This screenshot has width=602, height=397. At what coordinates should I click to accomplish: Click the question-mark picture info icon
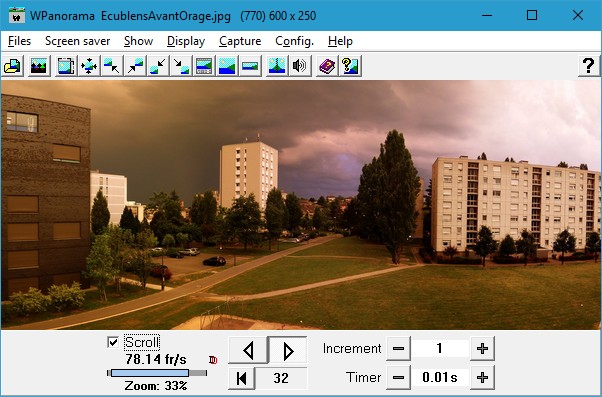(350, 66)
